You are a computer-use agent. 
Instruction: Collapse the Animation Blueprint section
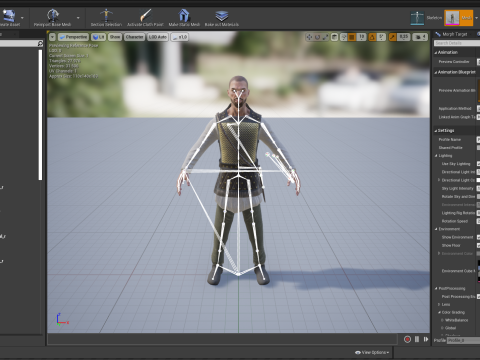436,72
